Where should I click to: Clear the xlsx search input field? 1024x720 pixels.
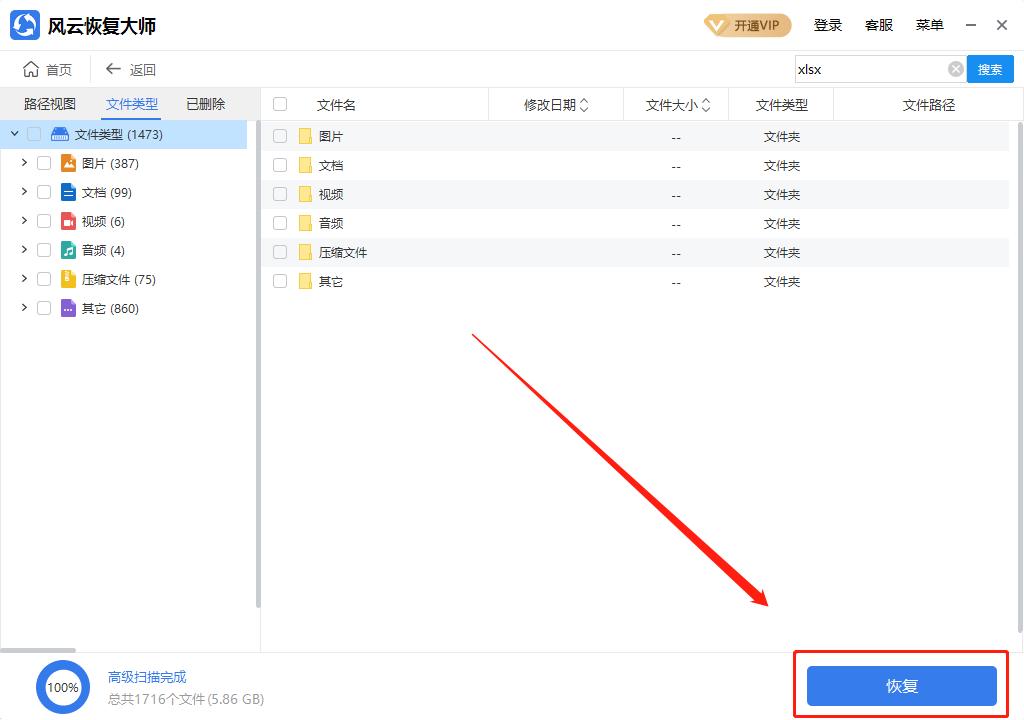pyautogui.click(x=955, y=69)
